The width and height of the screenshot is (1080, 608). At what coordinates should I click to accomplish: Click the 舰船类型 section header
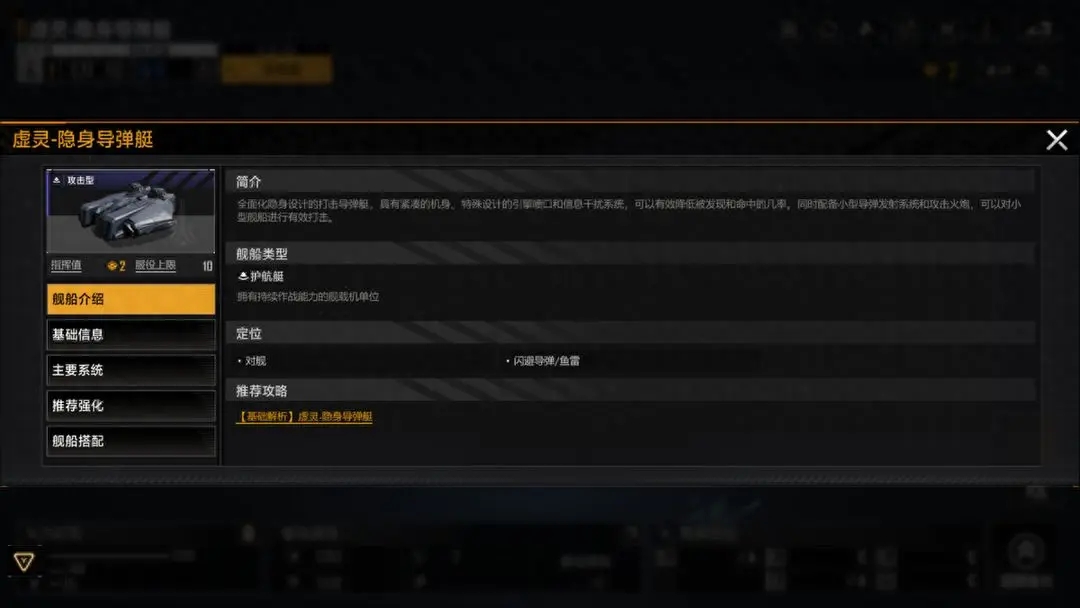(x=262, y=254)
